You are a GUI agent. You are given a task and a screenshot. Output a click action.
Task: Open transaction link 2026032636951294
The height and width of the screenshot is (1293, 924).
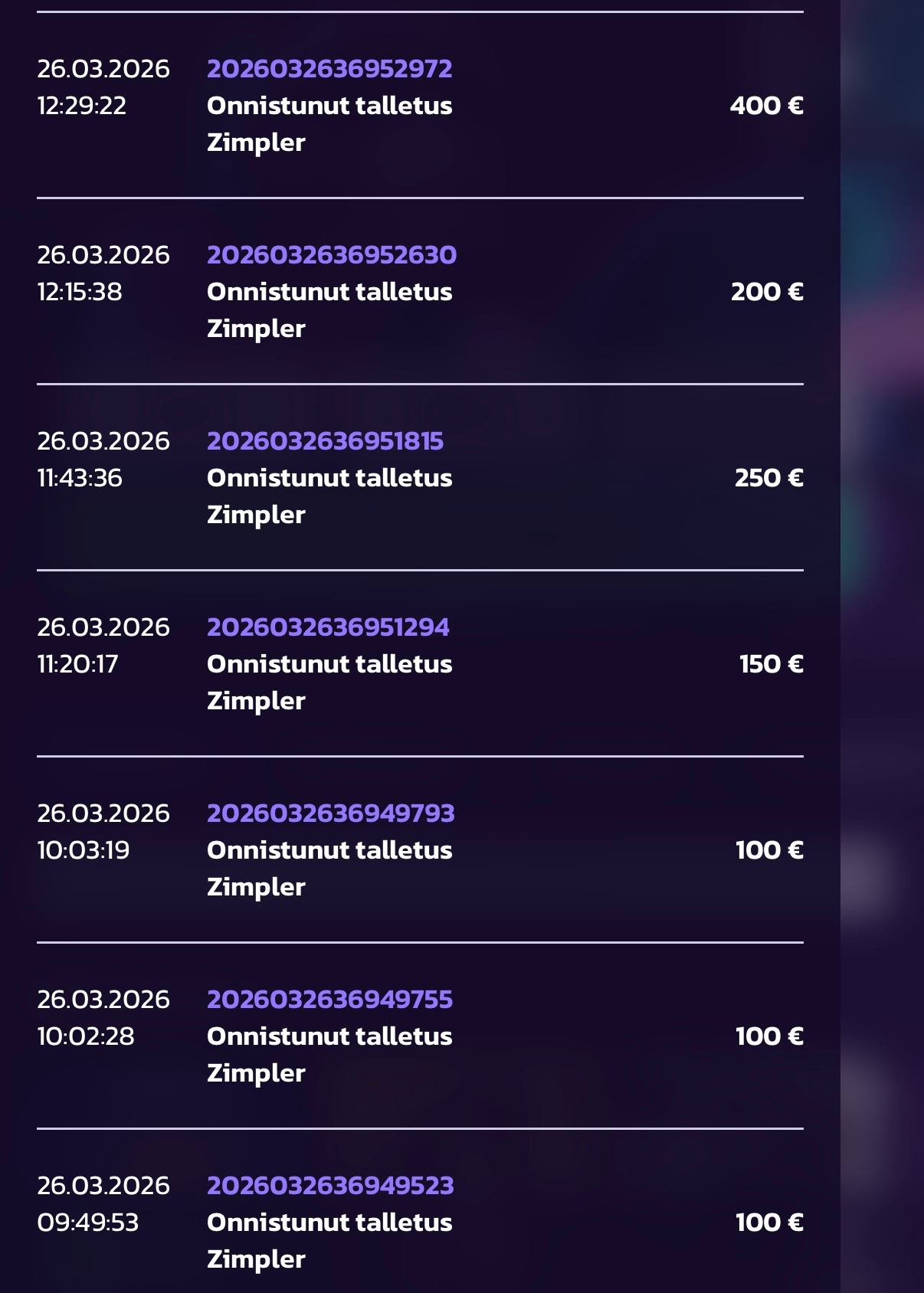328,627
